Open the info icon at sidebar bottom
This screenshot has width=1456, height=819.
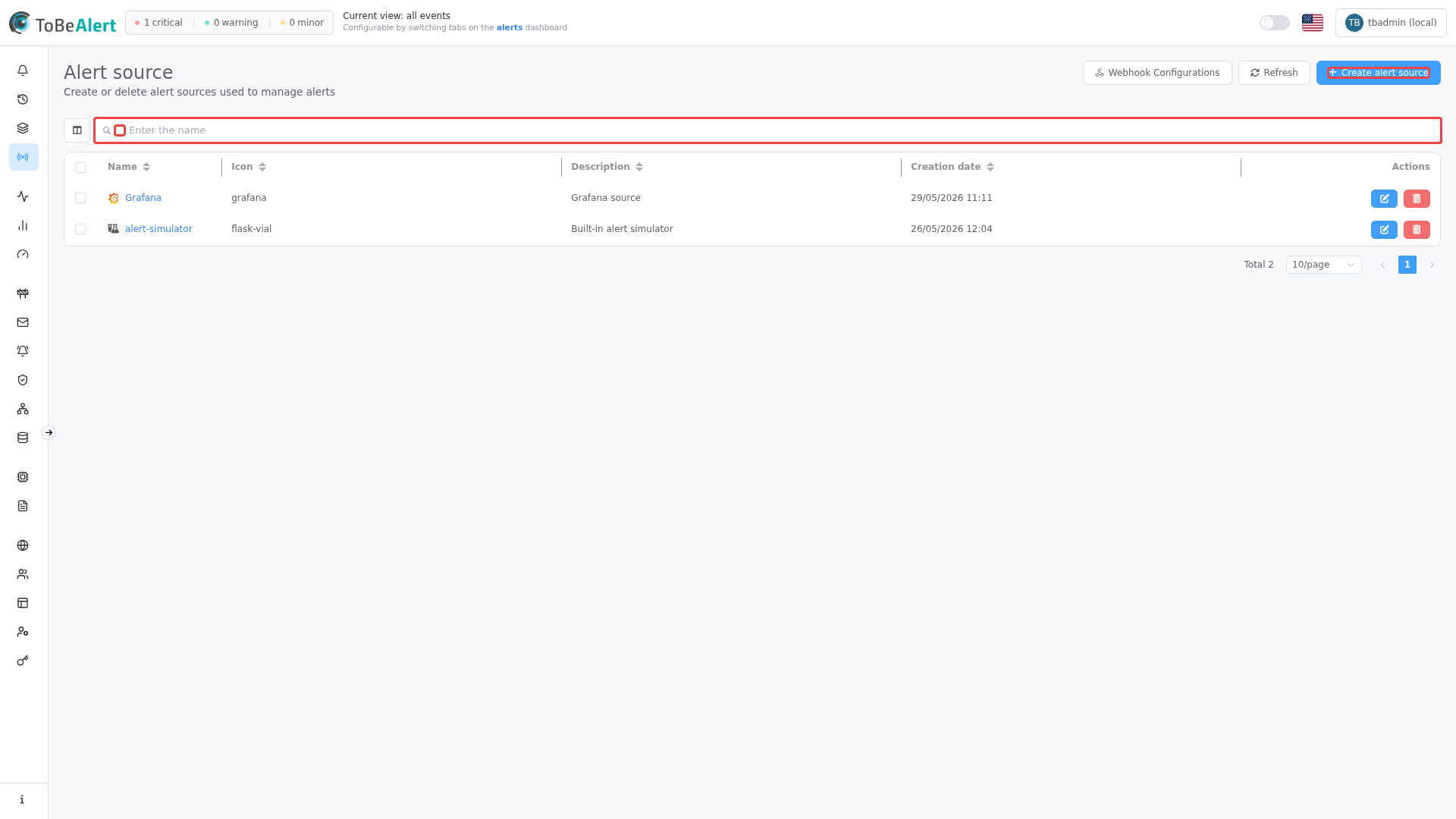(23, 799)
